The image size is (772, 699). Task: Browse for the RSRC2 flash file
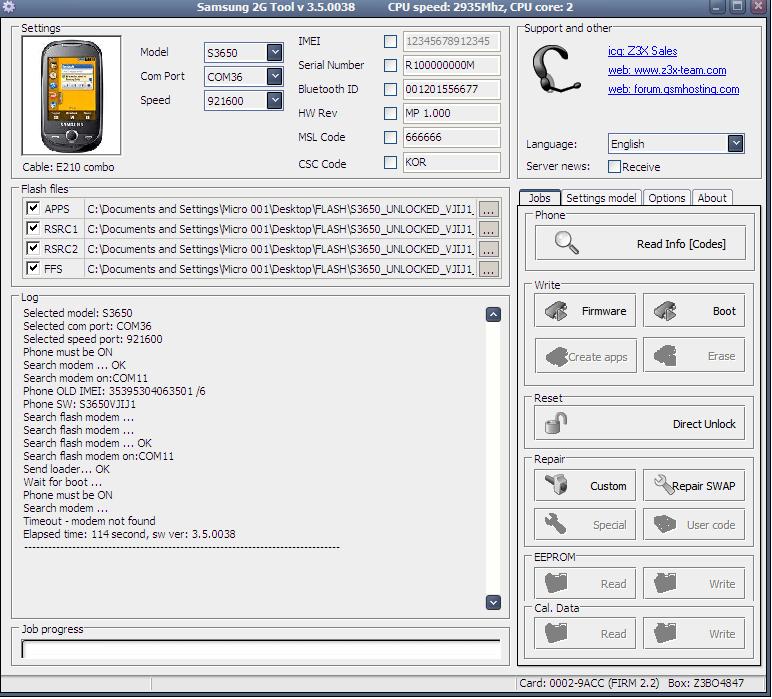(488, 250)
